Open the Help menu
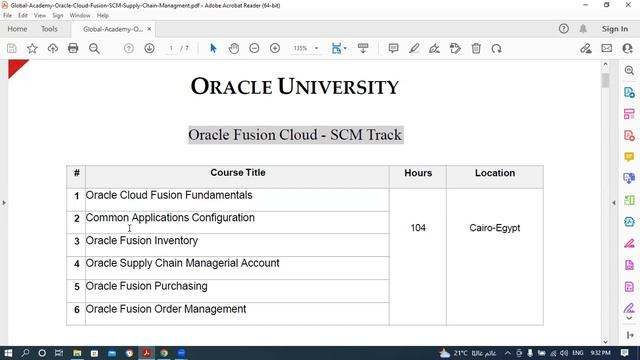640x360 pixels. (x=102, y=16)
